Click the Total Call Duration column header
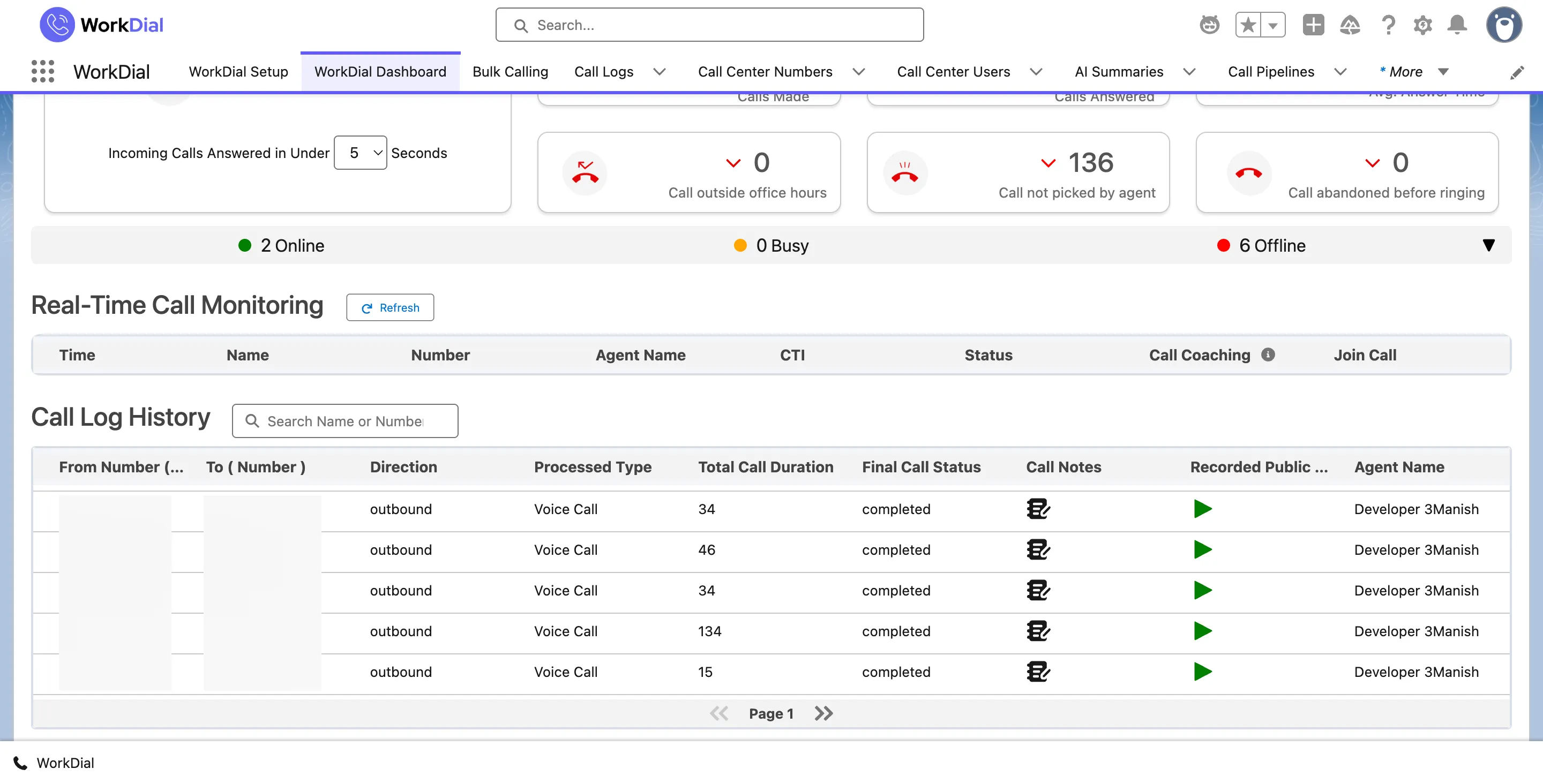 (x=766, y=466)
